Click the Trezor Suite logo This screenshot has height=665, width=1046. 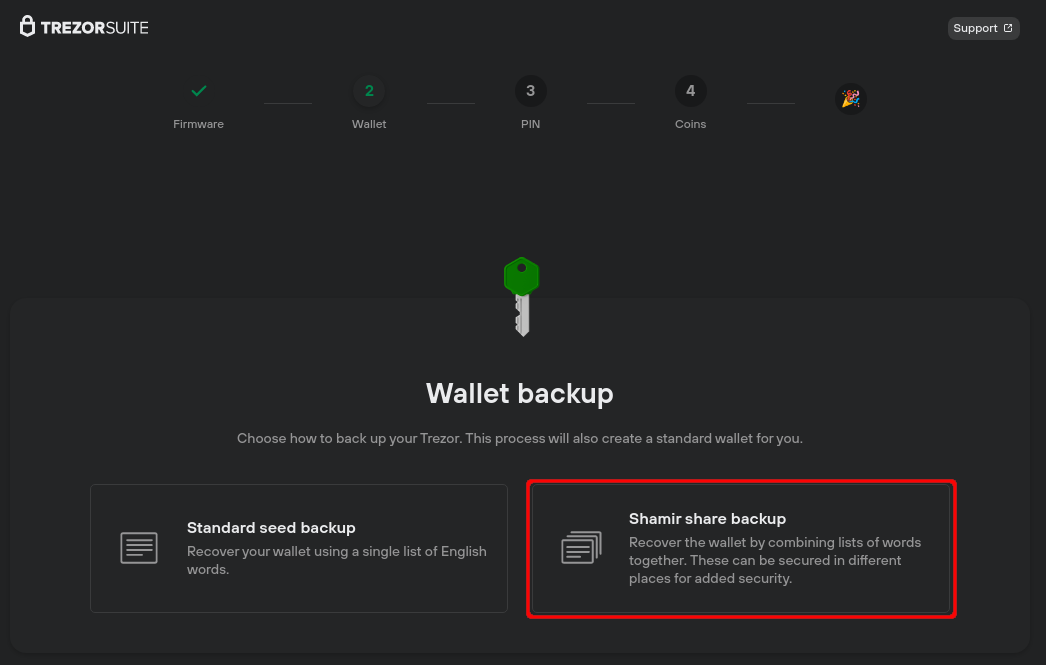(84, 27)
